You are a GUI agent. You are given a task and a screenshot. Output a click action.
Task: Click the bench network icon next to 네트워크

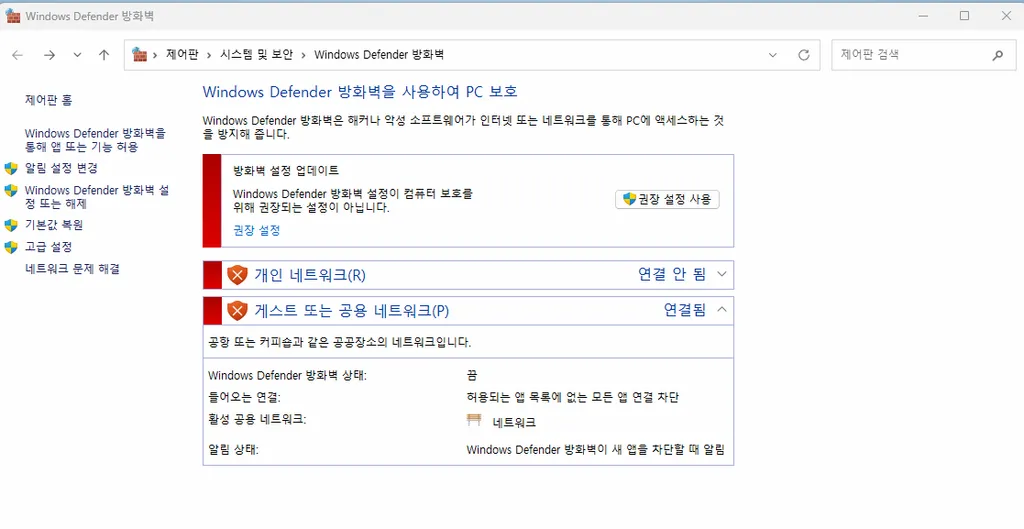(x=475, y=421)
